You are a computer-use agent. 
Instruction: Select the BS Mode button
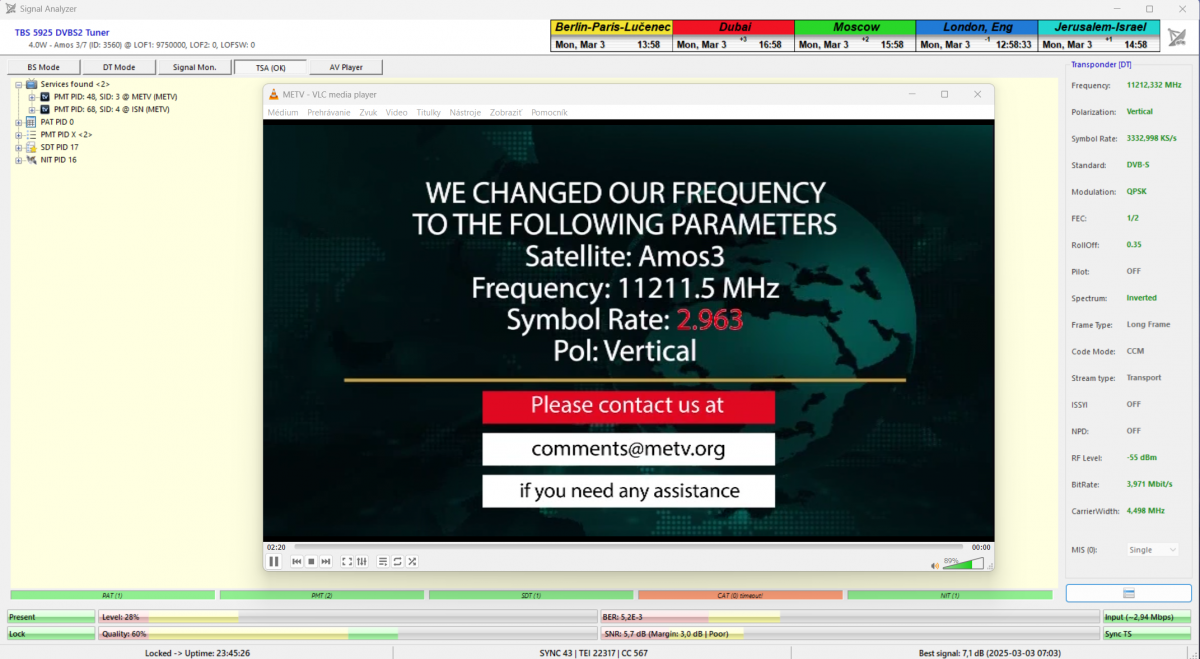[x=42, y=66]
